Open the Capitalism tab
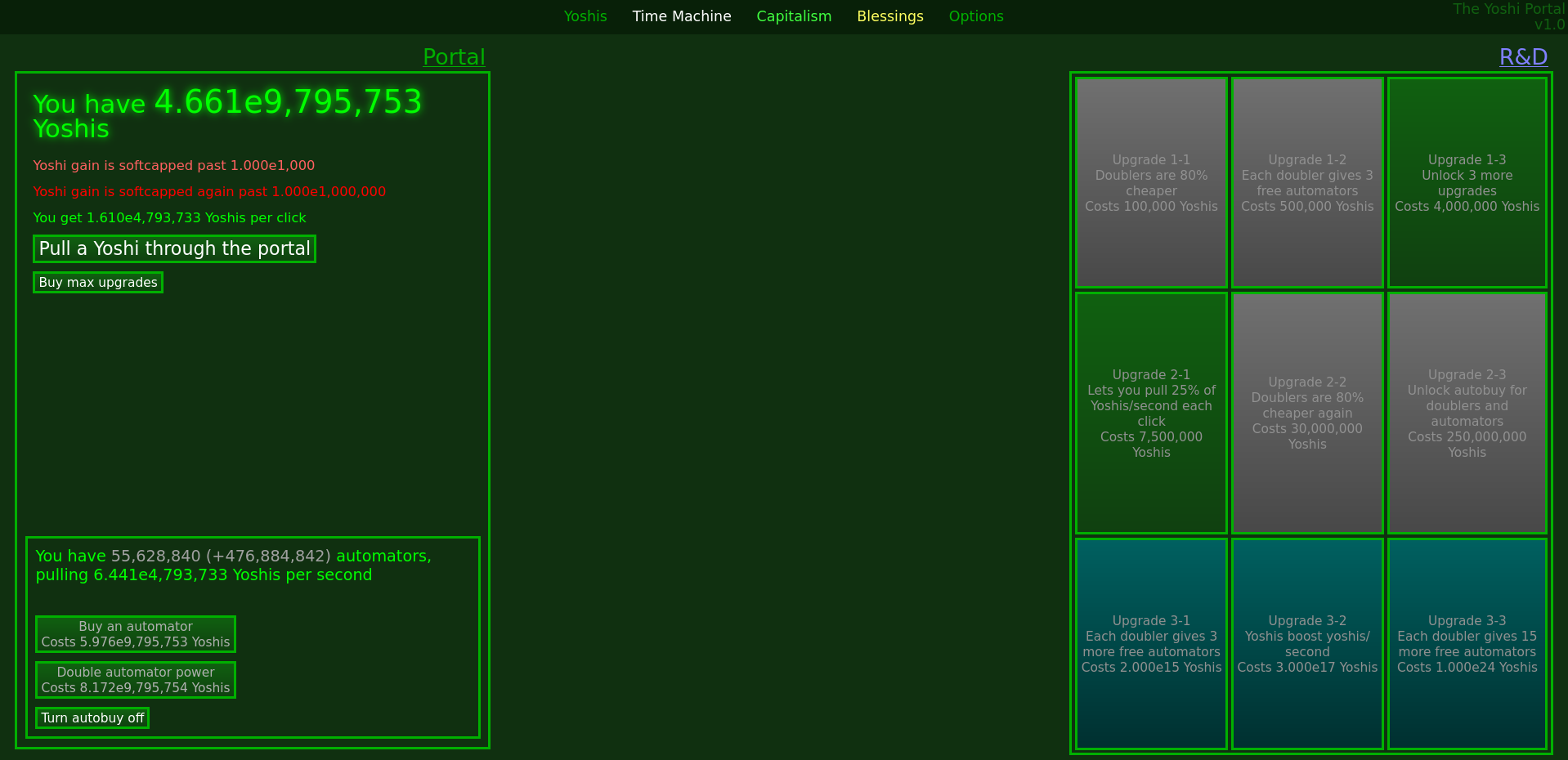This screenshot has height=760, width=1568. (794, 16)
